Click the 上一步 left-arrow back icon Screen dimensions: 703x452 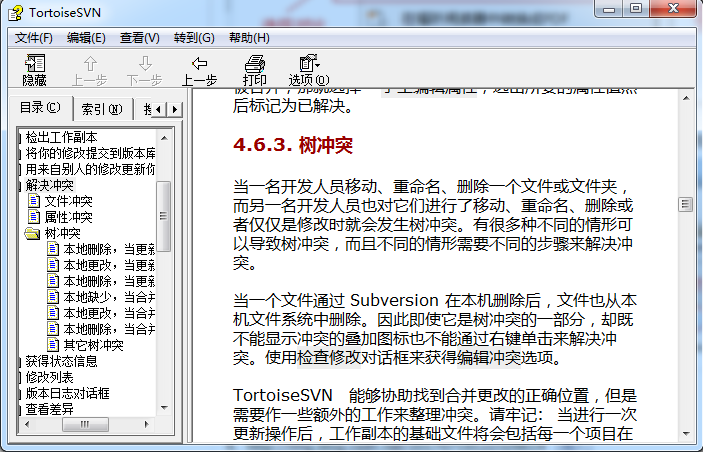click(x=200, y=64)
